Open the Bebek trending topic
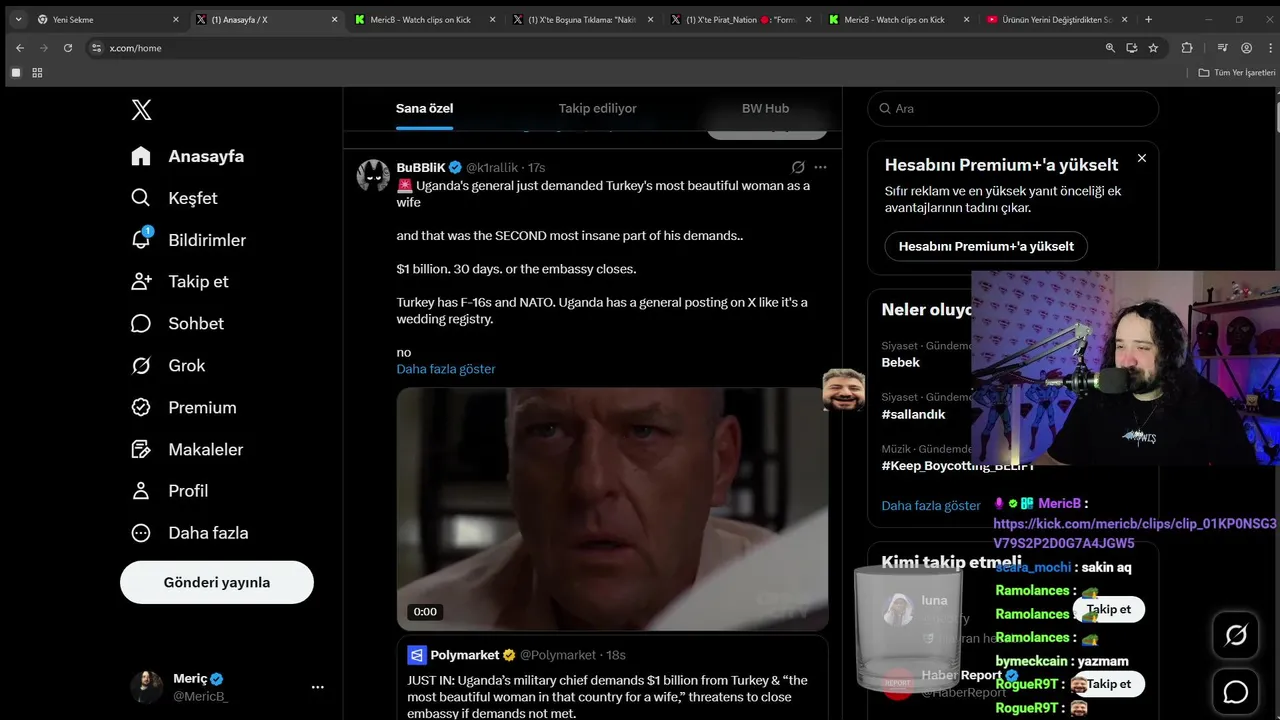This screenshot has height=720, width=1280. tap(900, 362)
